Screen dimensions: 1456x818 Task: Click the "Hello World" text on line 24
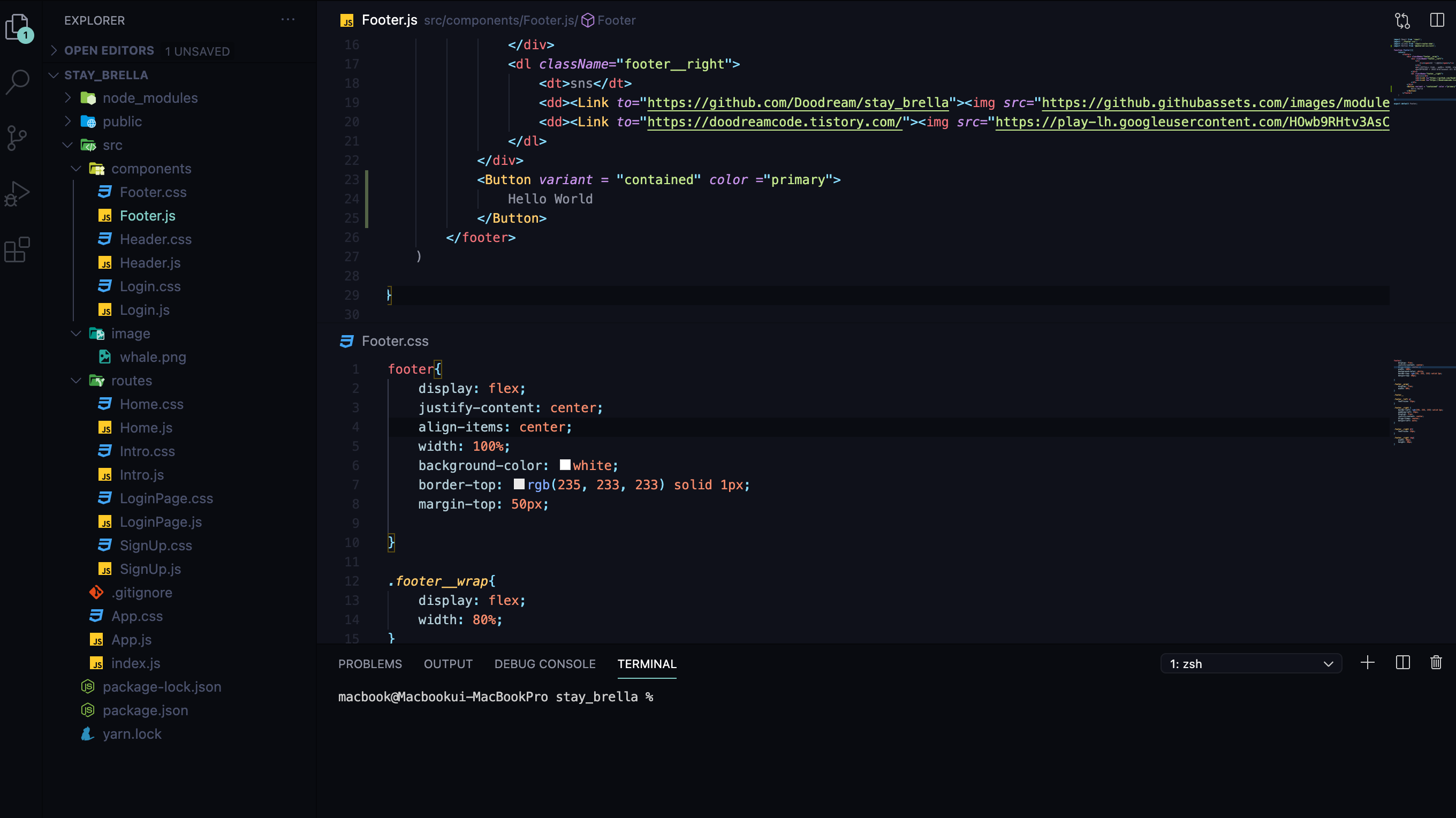(550, 199)
